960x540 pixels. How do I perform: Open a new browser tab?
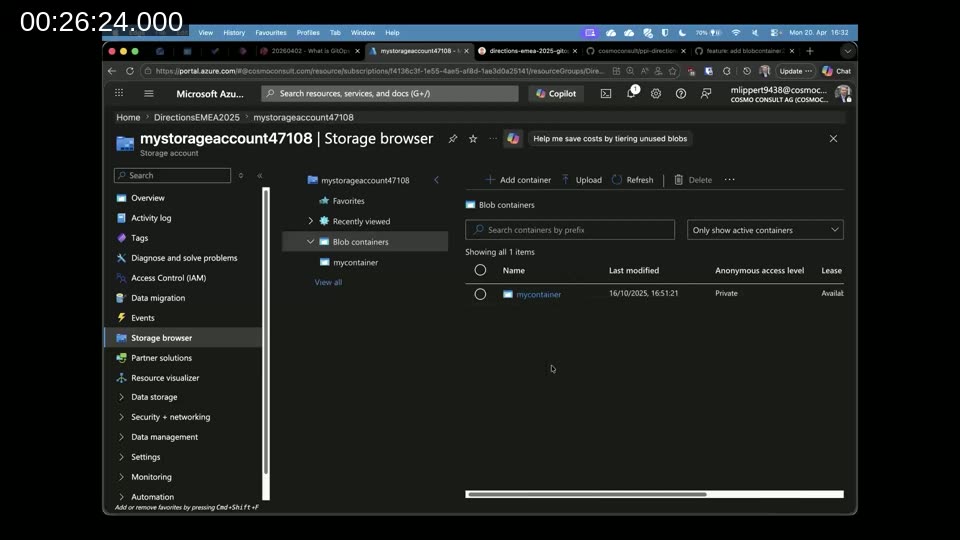coord(810,51)
